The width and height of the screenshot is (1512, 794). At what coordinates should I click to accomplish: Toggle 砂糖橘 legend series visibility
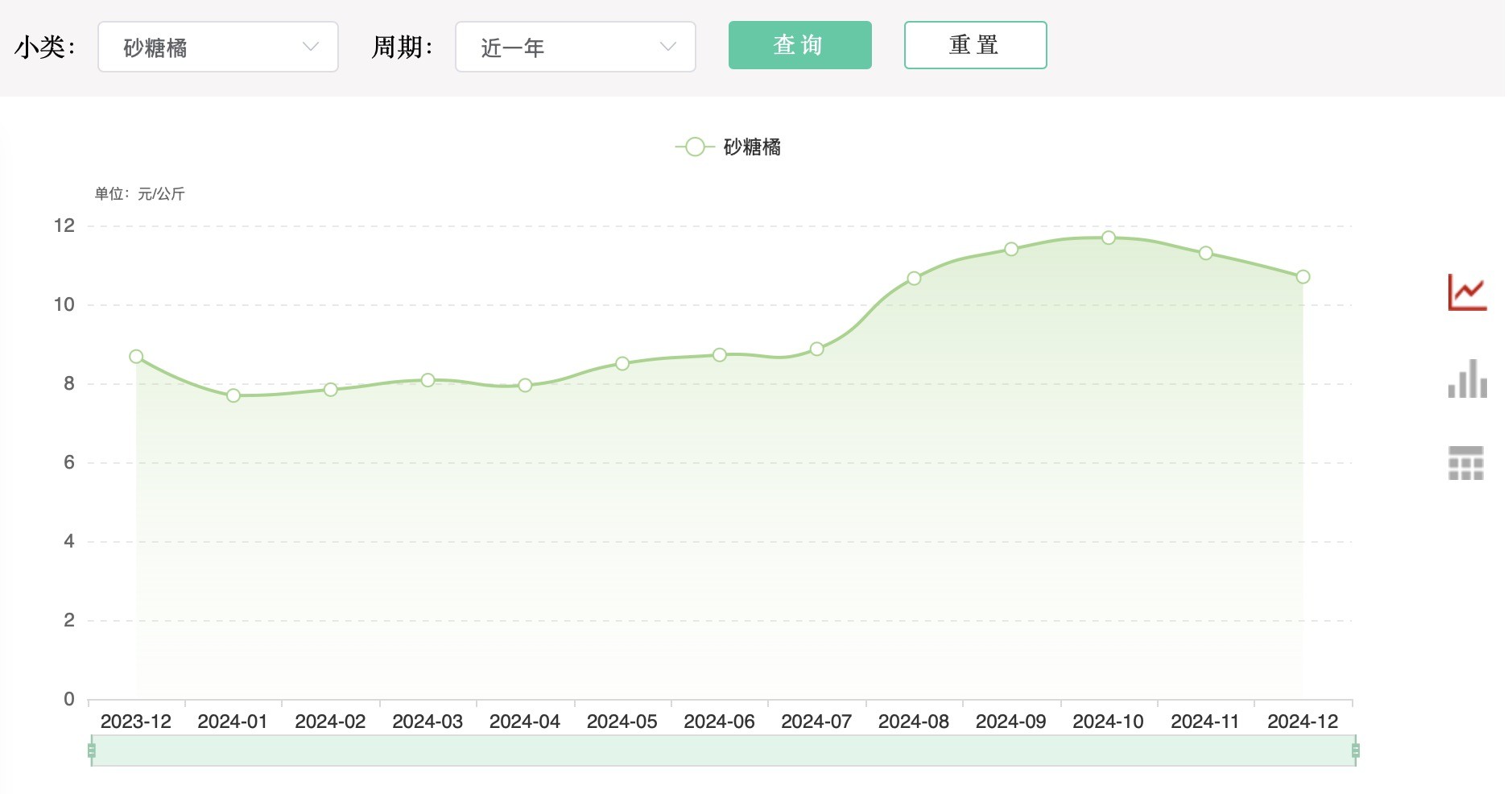pyautogui.click(x=728, y=147)
